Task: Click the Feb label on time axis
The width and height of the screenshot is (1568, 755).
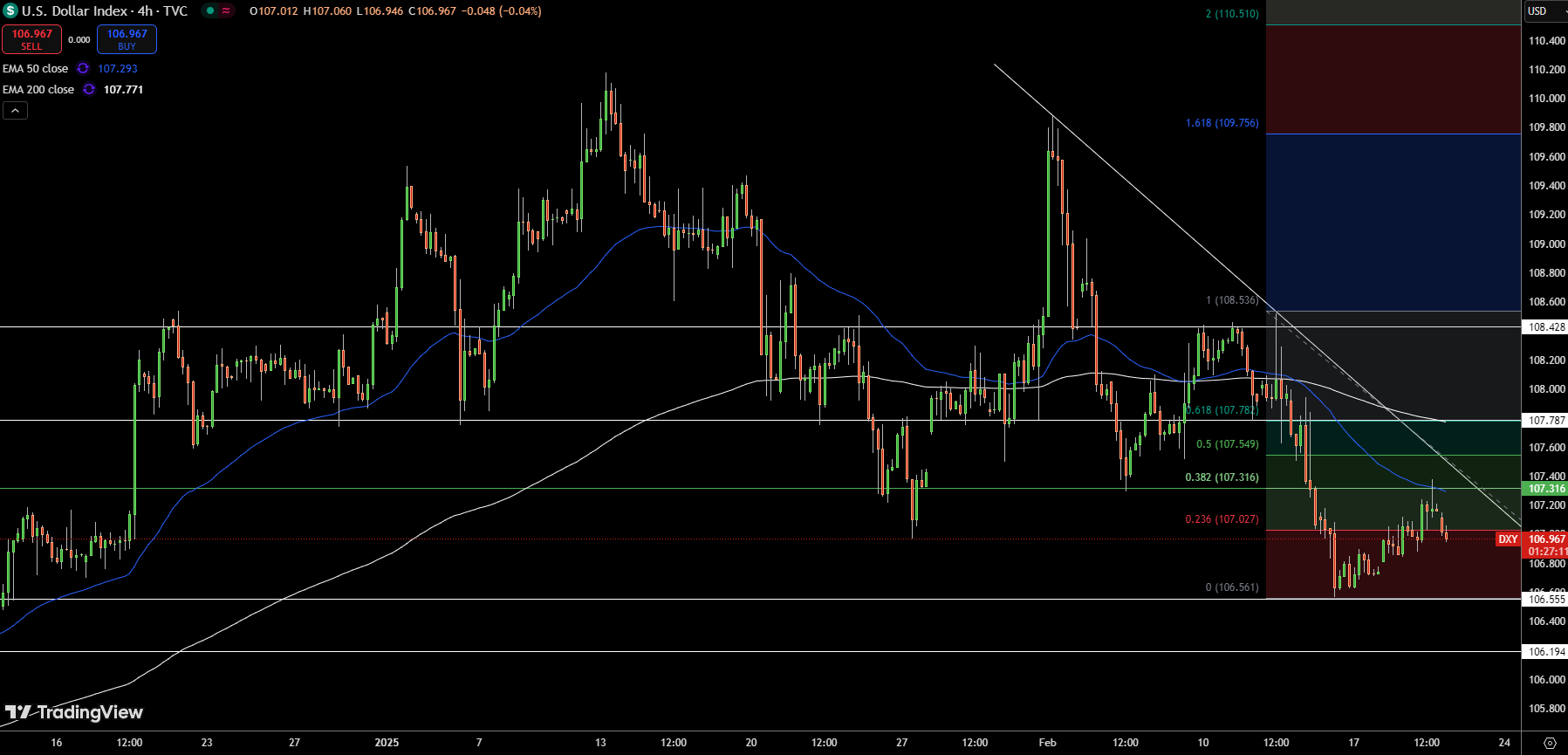Action: click(x=1047, y=743)
